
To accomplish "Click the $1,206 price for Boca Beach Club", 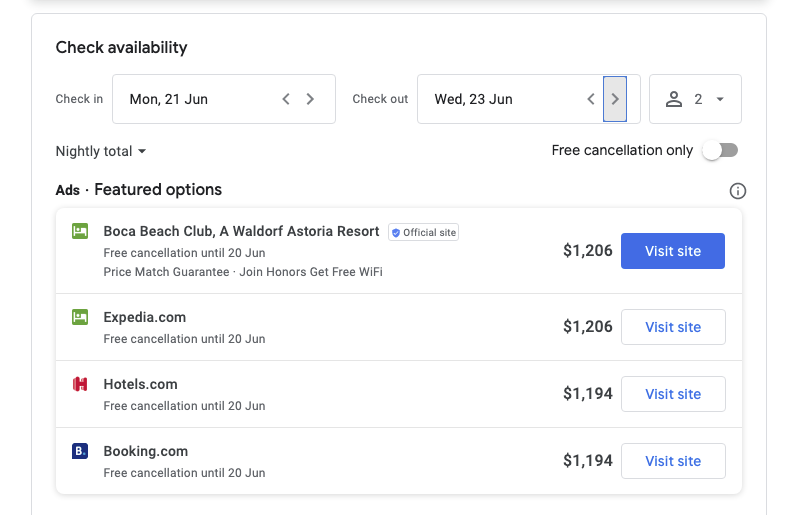I will [588, 250].
